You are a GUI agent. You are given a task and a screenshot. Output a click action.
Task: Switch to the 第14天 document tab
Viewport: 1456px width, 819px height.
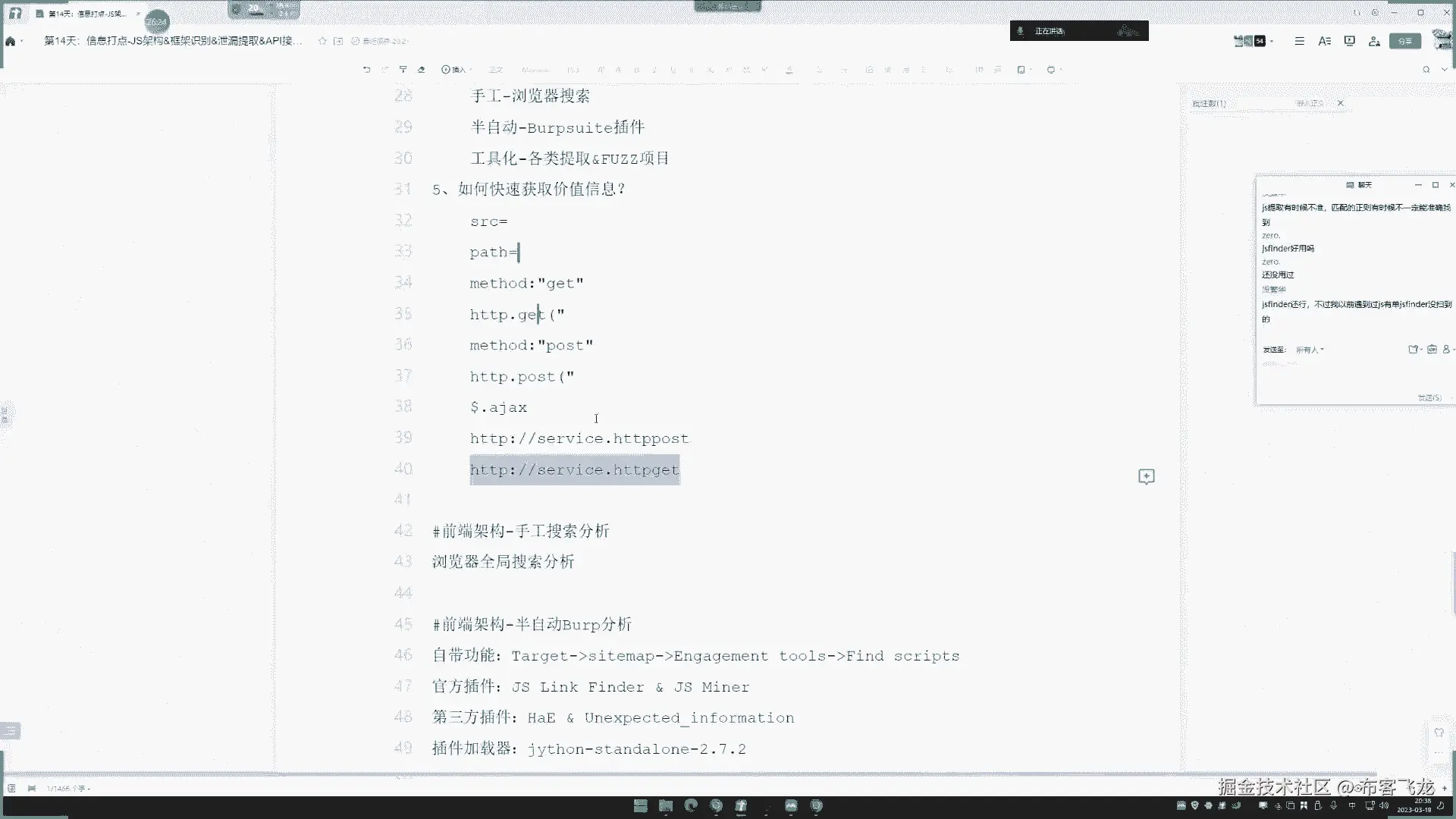(85, 14)
